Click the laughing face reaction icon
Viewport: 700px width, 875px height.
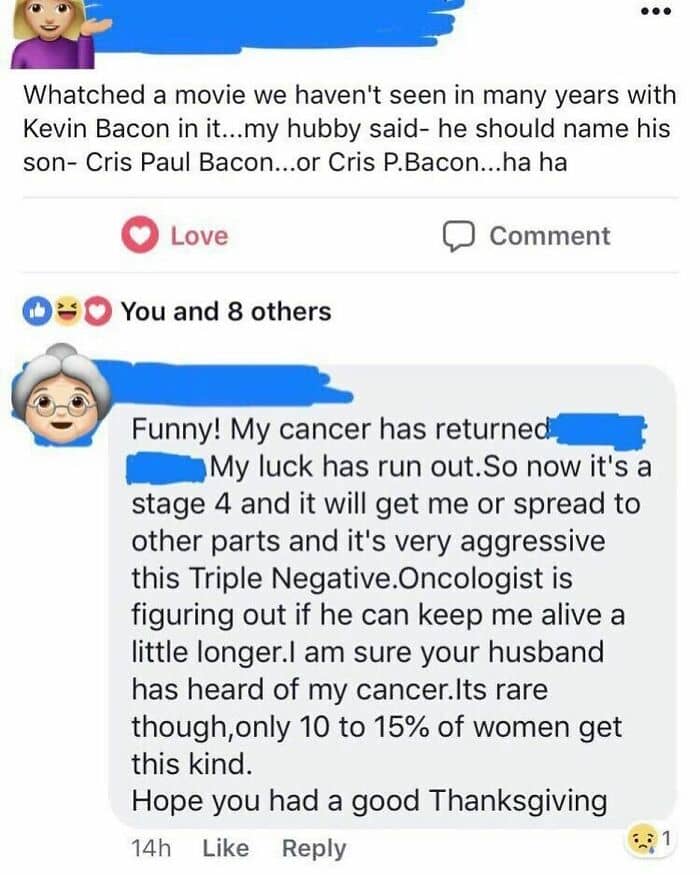pyautogui.click(x=68, y=311)
